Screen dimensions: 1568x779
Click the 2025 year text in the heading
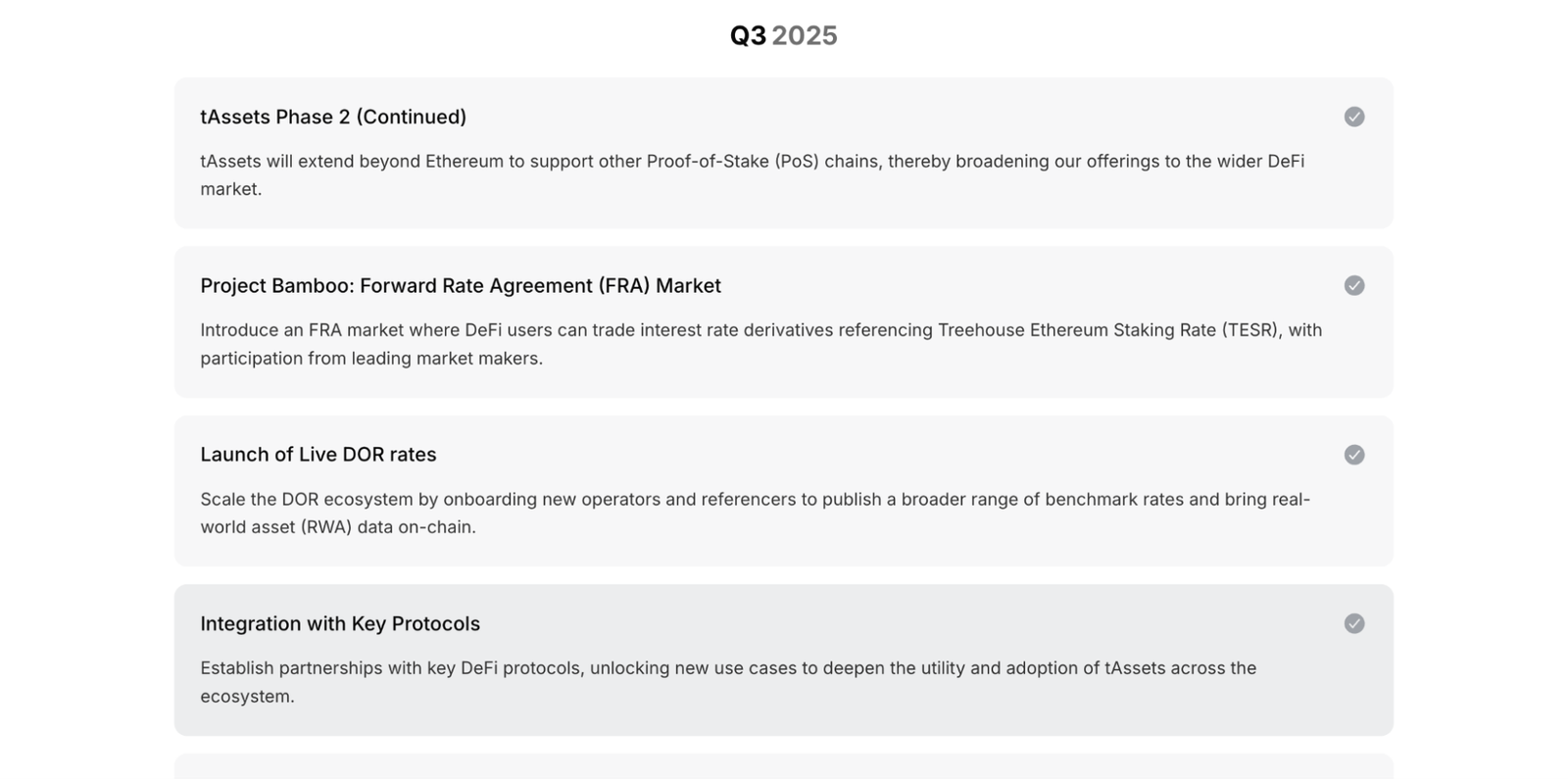[805, 35]
